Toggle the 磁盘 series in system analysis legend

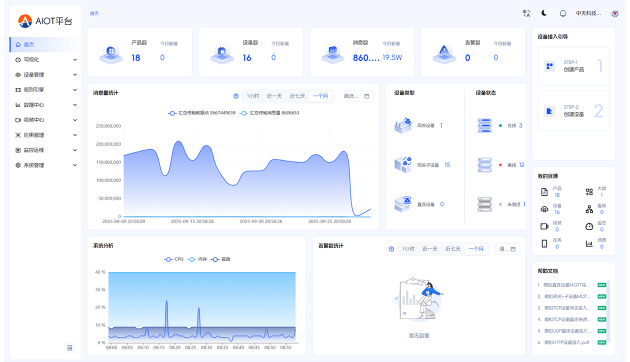click(221, 259)
